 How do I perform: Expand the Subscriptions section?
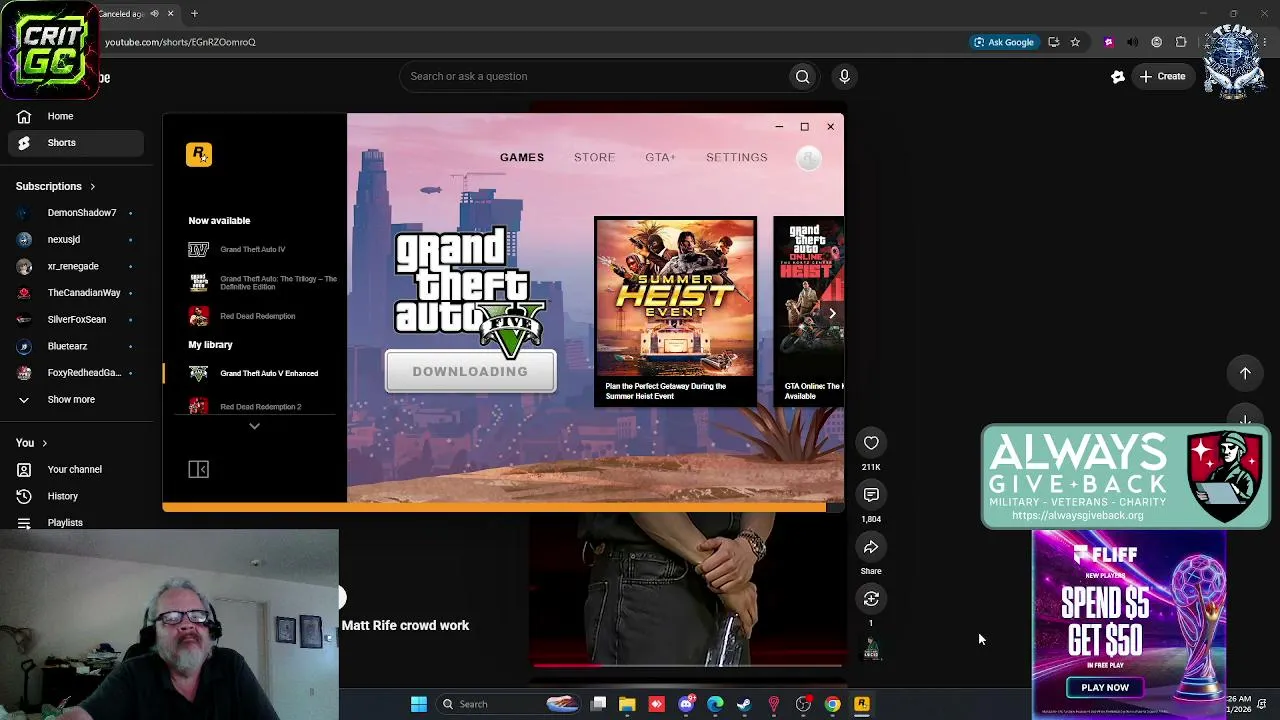[56, 186]
